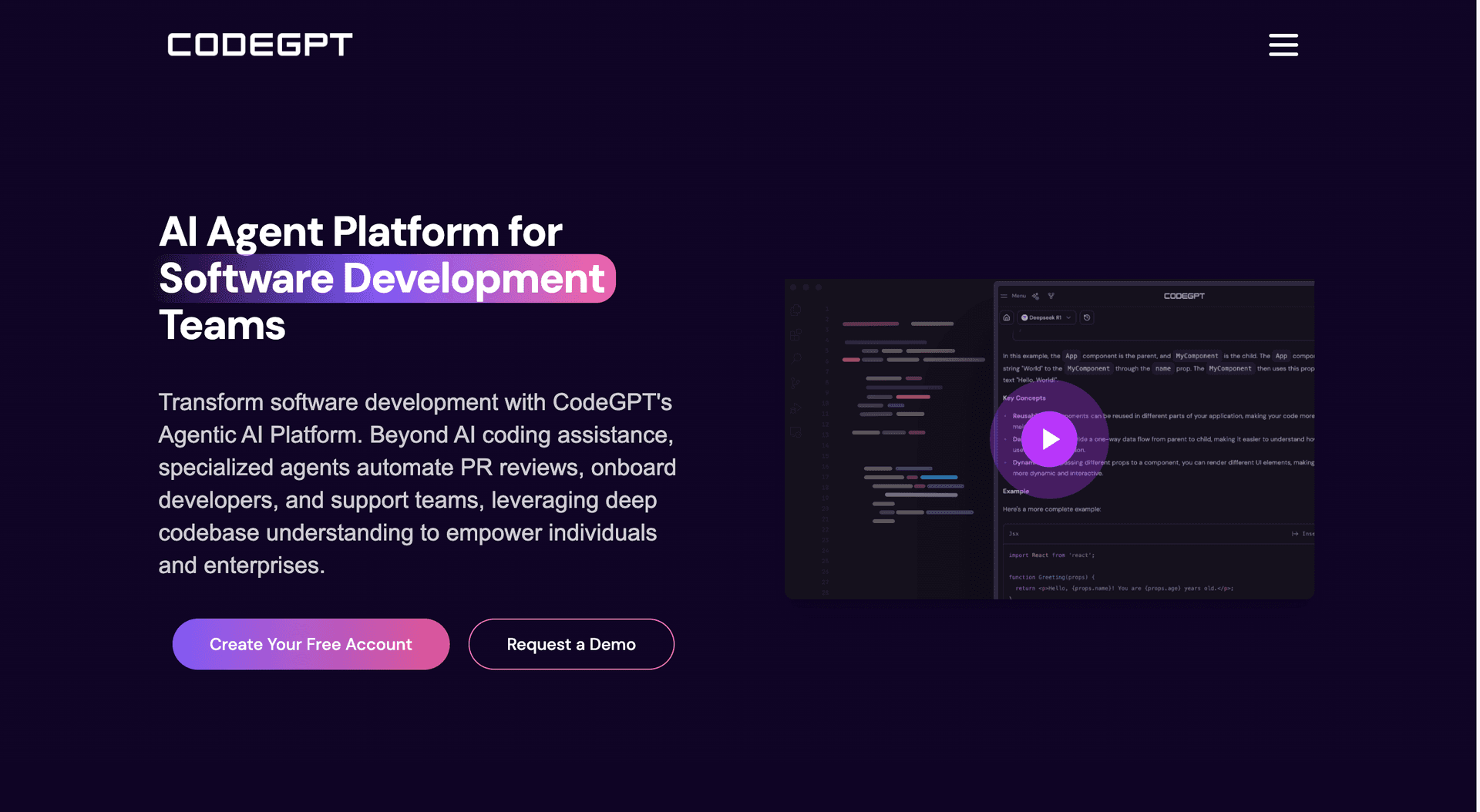Click the 'AI Agent Platform for' heading line
The width and height of the screenshot is (1480, 812).
click(x=361, y=231)
